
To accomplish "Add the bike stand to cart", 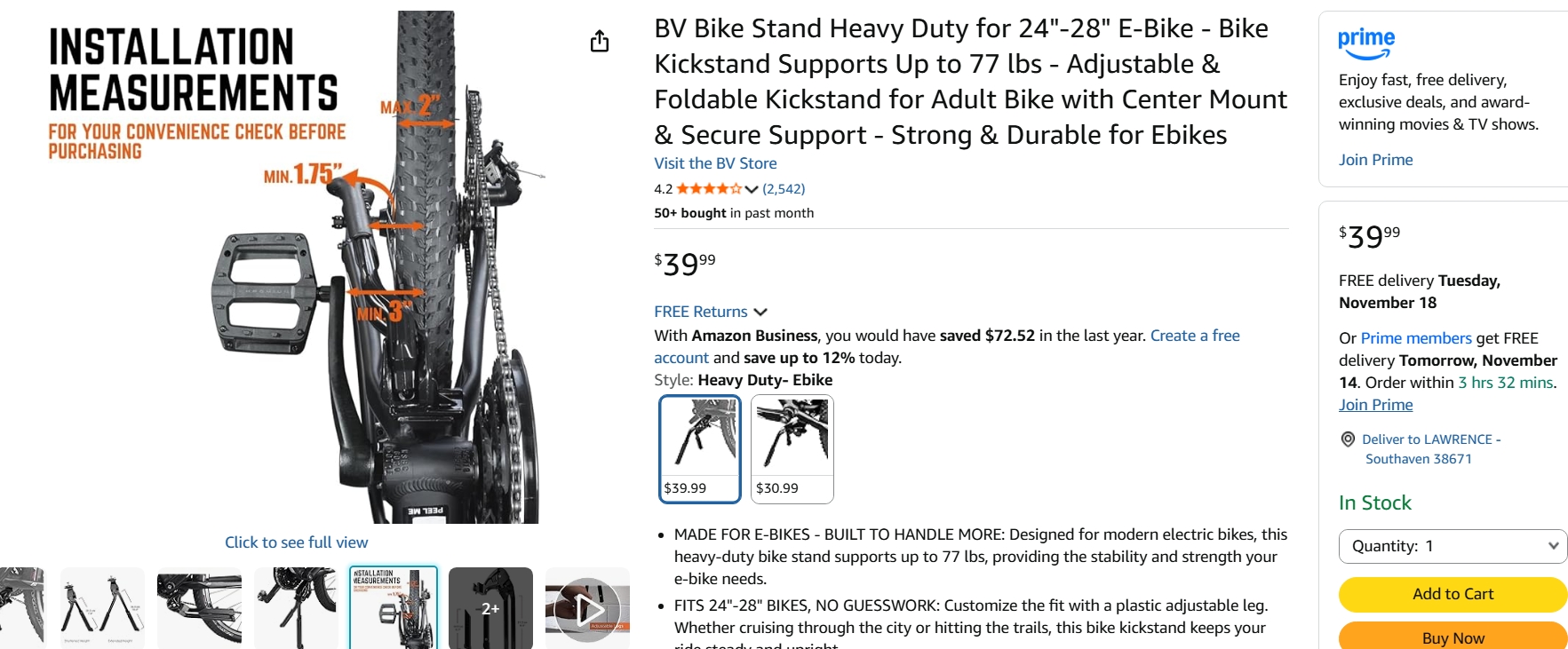I will pos(1453,594).
